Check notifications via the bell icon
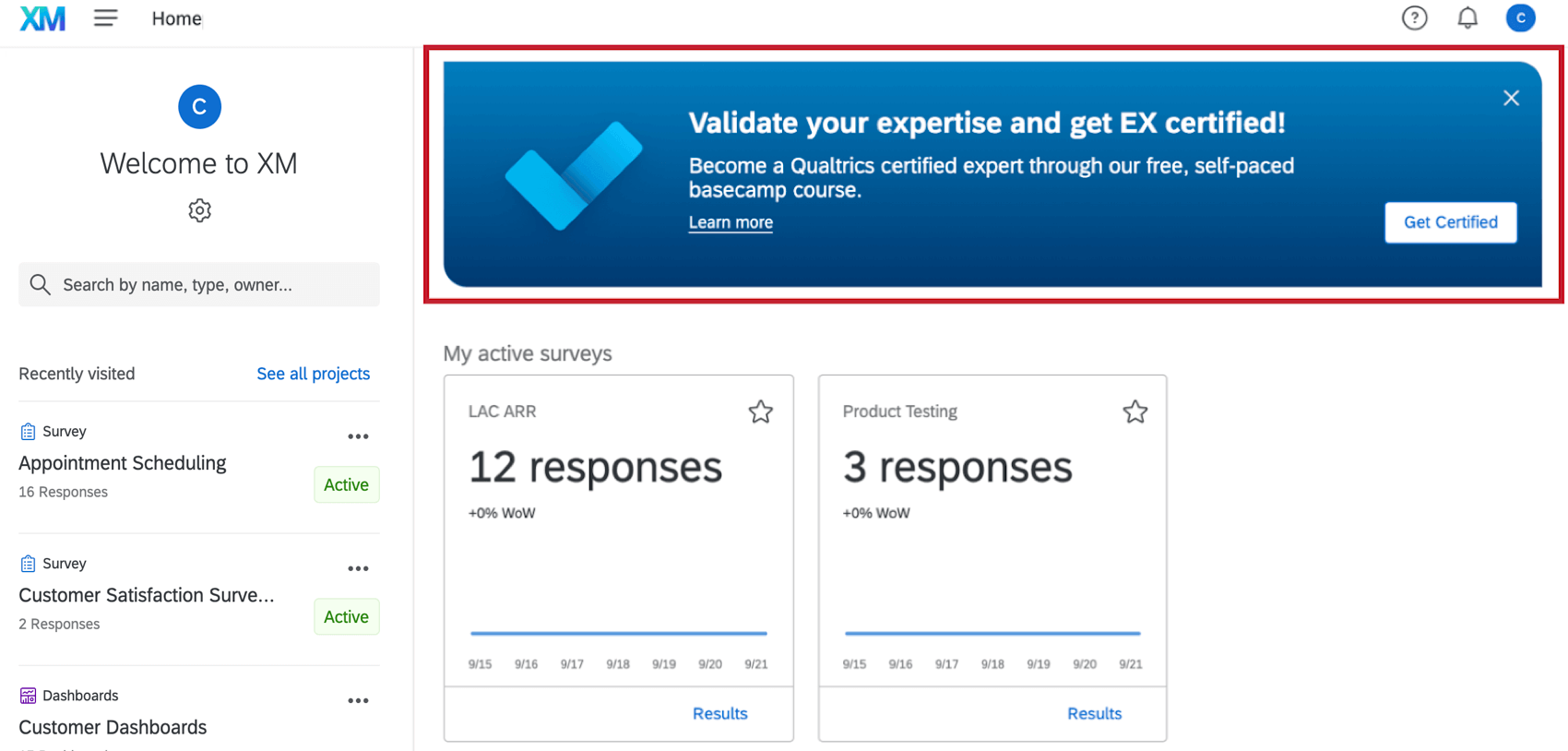1568x751 pixels. [1467, 18]
